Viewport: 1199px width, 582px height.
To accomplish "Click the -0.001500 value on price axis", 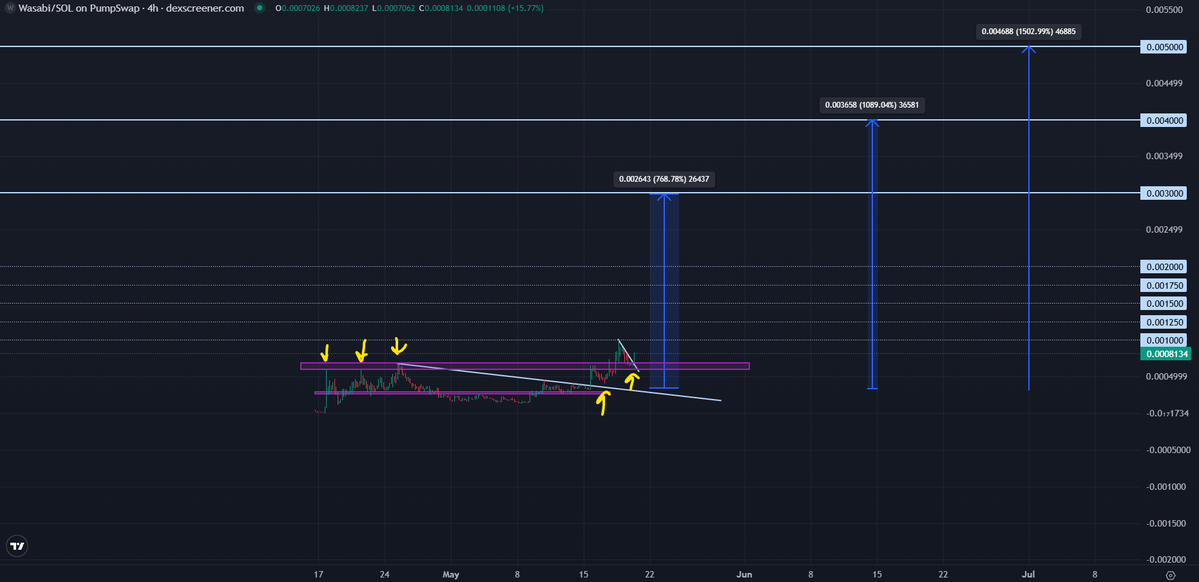I will click(1165, 523).
